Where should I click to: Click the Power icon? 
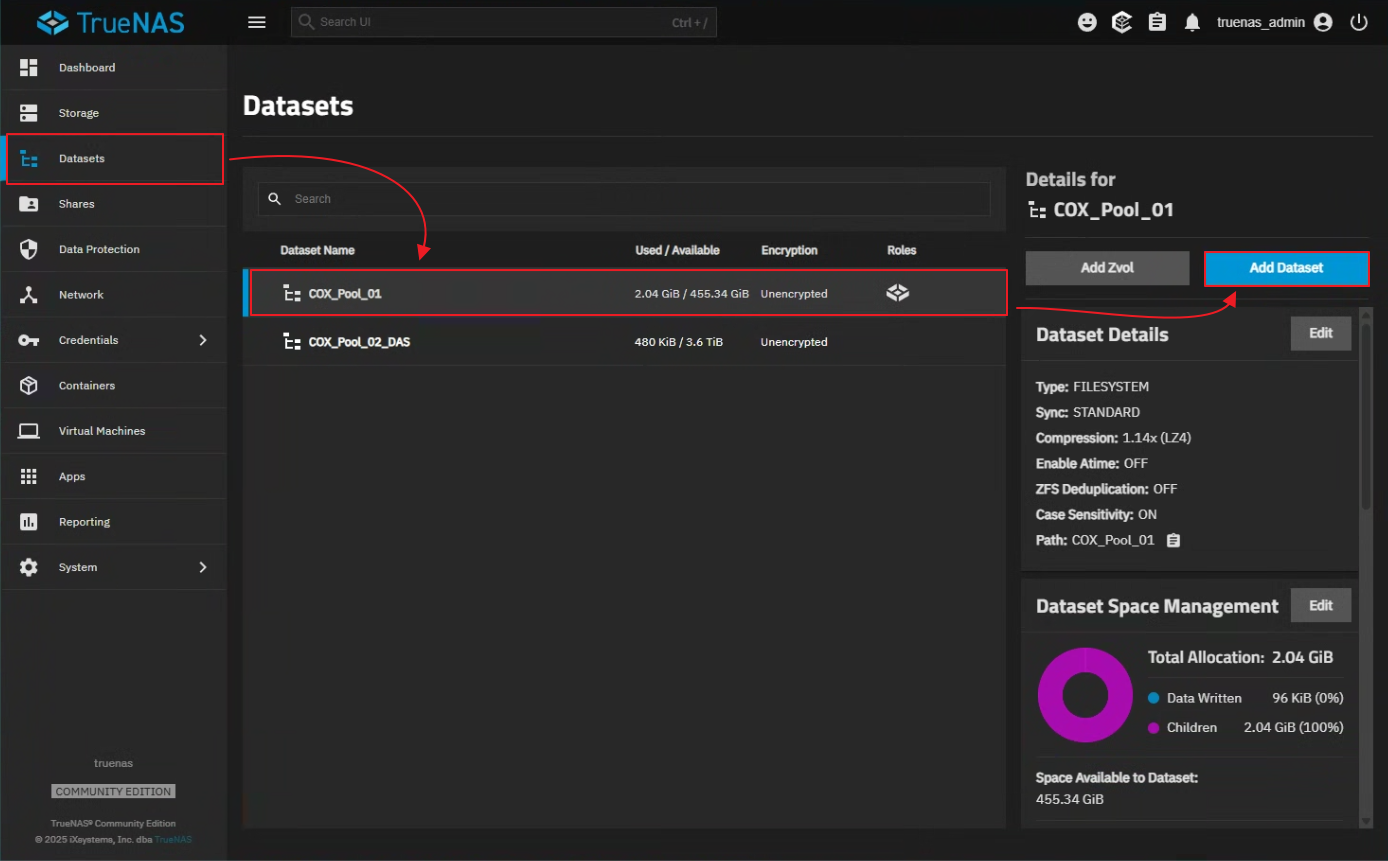[x=1358, y=22]
